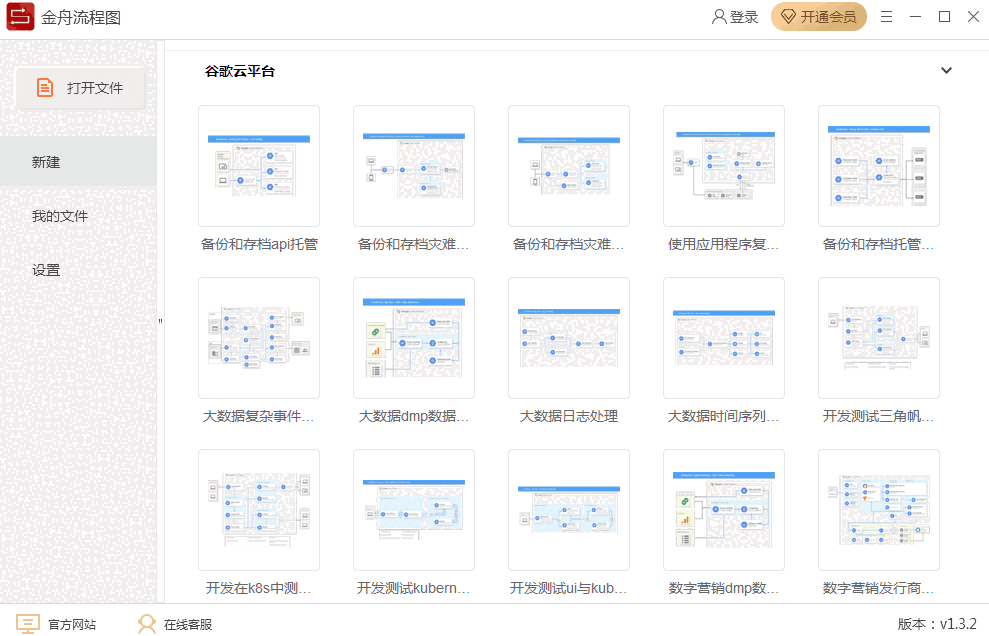
Task: Open the 开发测试ui与kub… template thumbnail
Action: coord(569,510)
